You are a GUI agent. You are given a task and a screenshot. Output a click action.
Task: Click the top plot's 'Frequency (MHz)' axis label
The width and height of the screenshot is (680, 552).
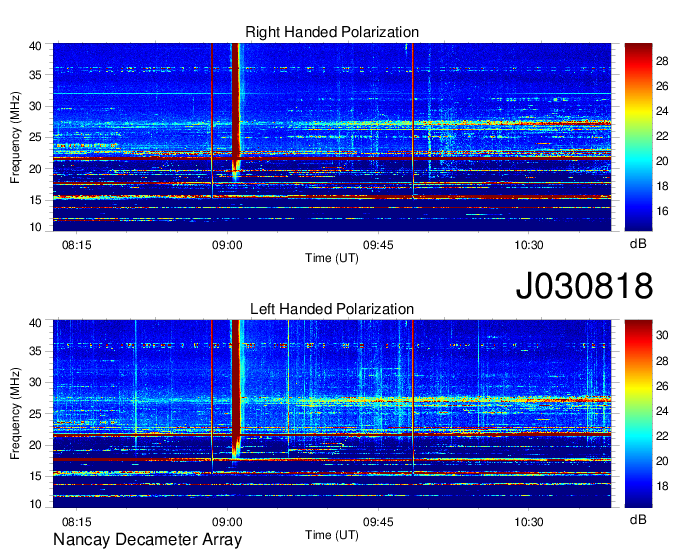click(15, 137)
